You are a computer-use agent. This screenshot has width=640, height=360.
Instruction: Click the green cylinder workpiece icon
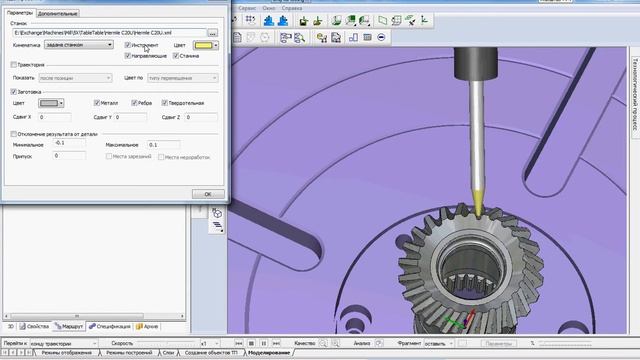[x=336, y=20]
